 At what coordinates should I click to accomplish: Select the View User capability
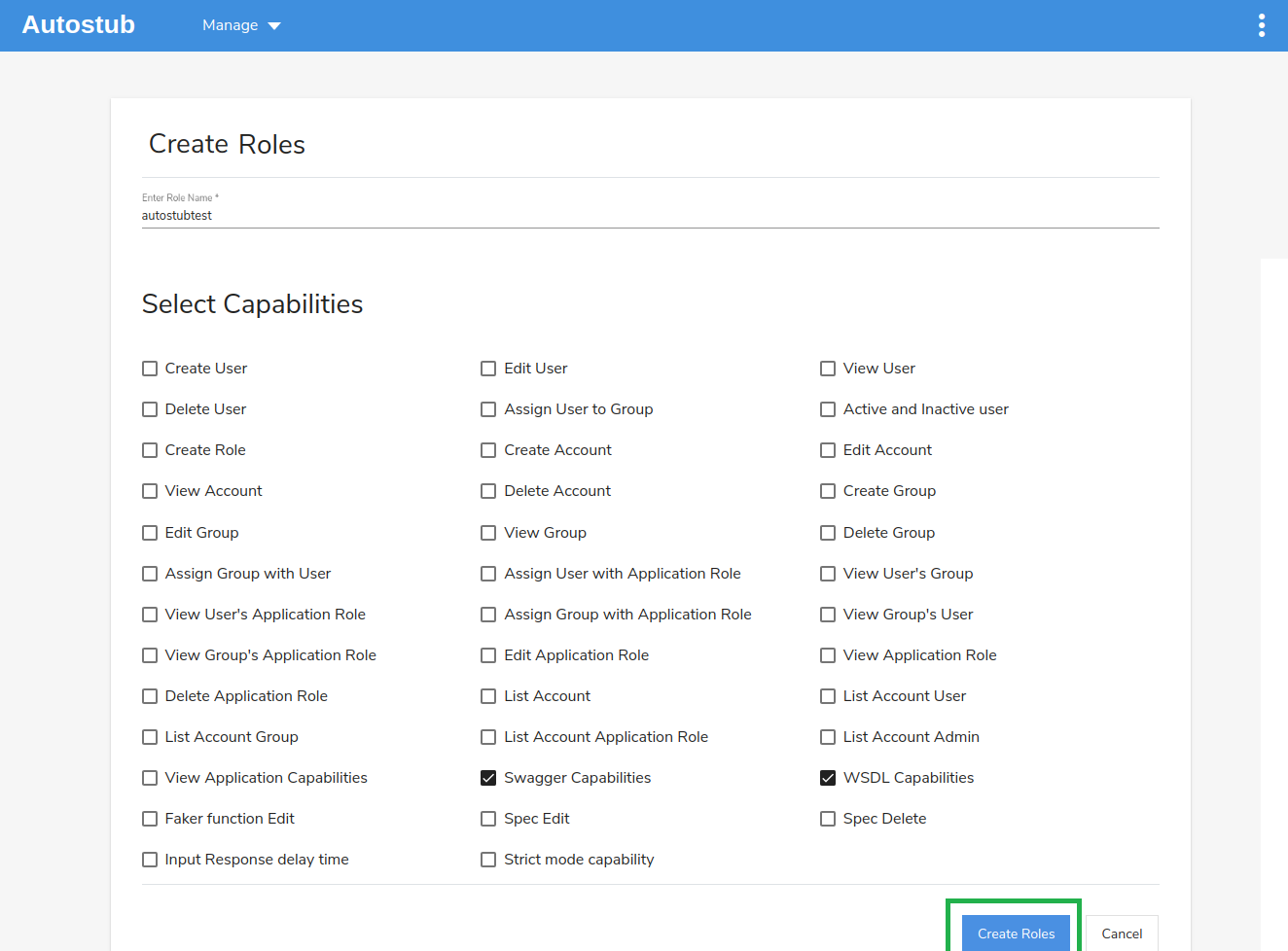[828, 369]
